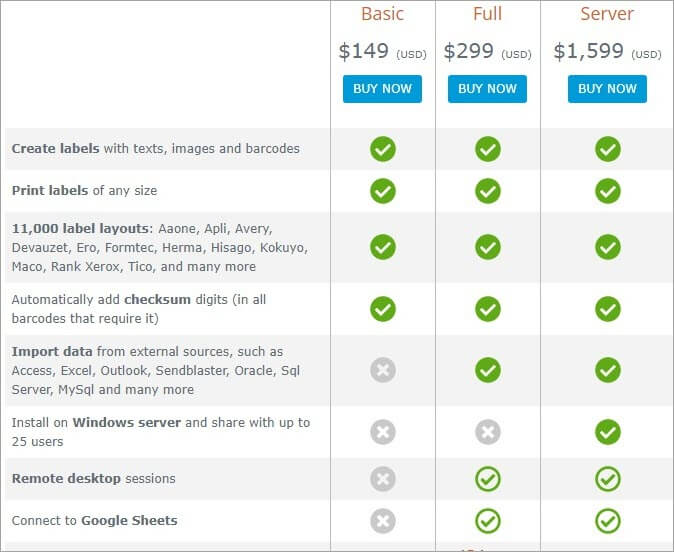Click gray X for Basic Remote desktop
The image size is (674, 552).
click(x=383, y=478)
